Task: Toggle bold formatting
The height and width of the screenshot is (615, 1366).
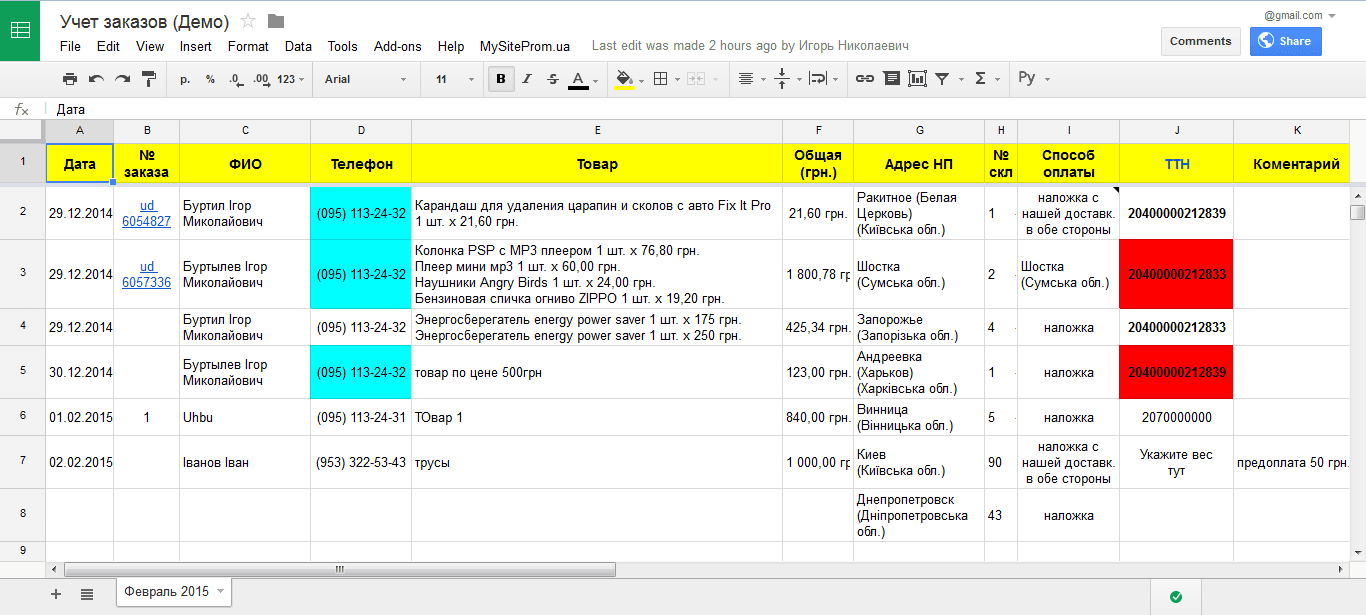Action: pos(501,79)
